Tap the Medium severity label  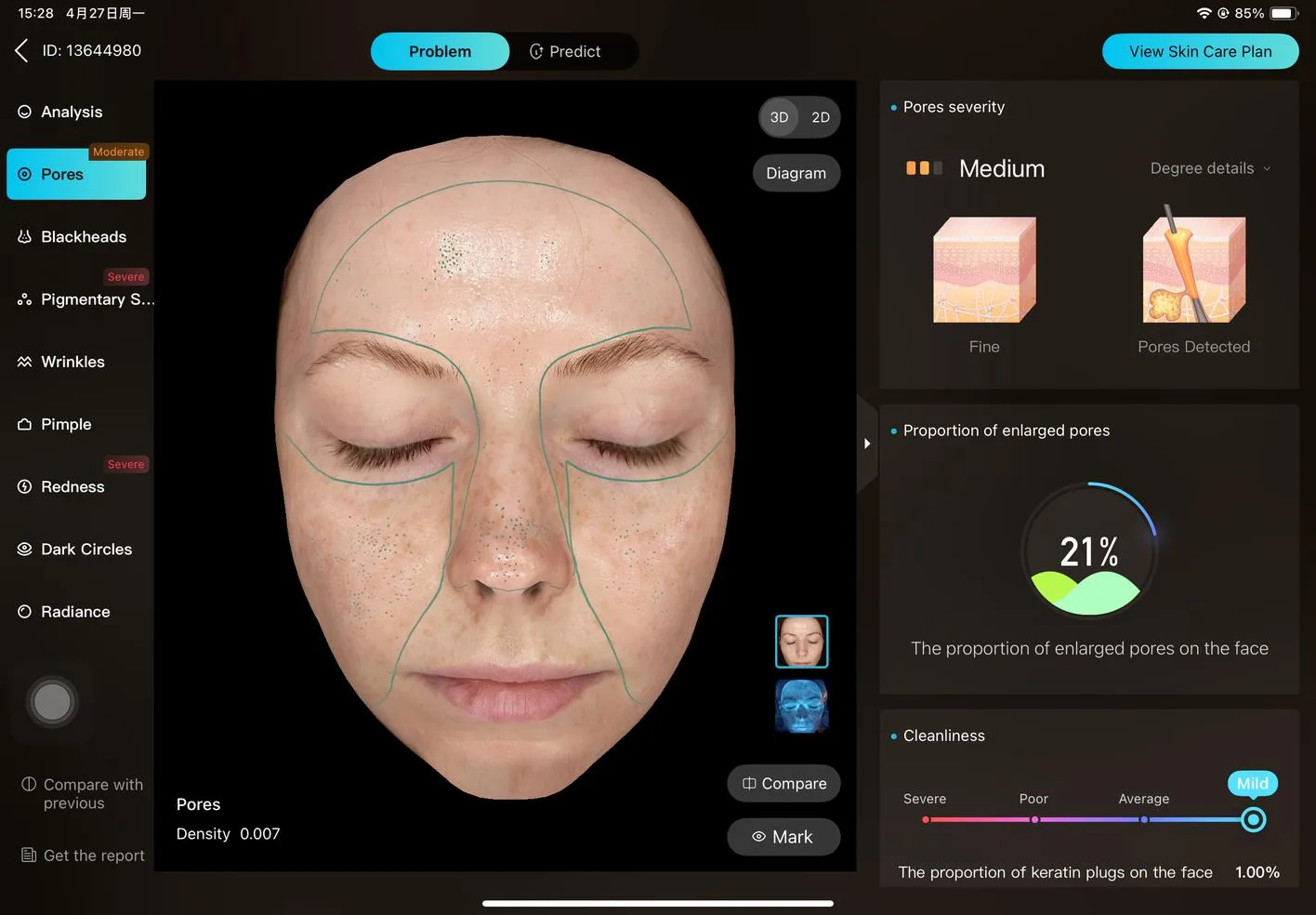coord(1002,168)
